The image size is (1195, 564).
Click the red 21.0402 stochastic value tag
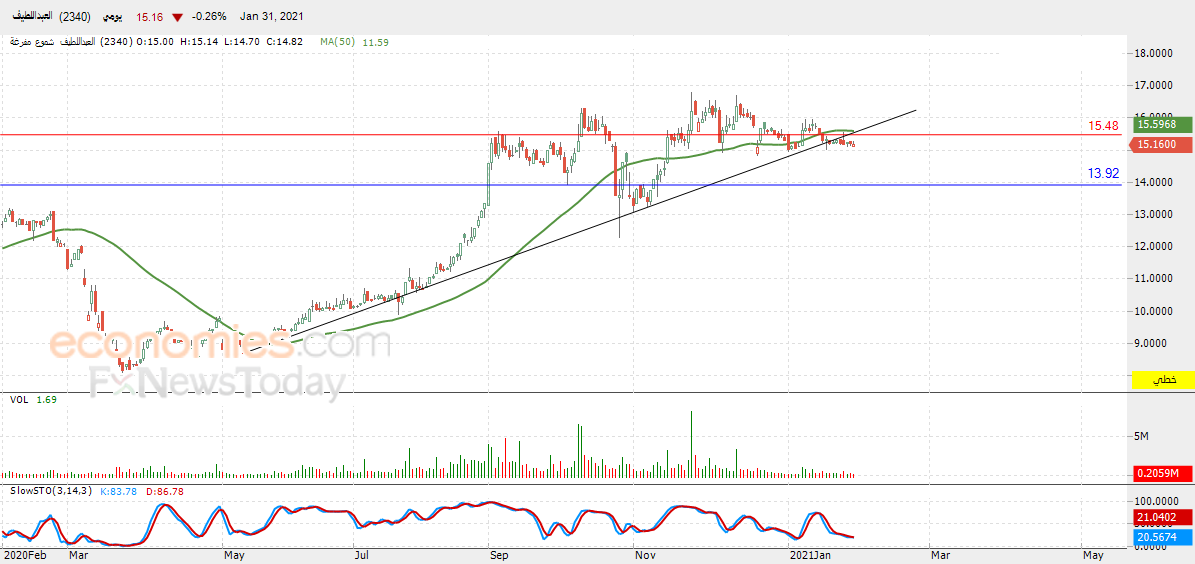1162,518
